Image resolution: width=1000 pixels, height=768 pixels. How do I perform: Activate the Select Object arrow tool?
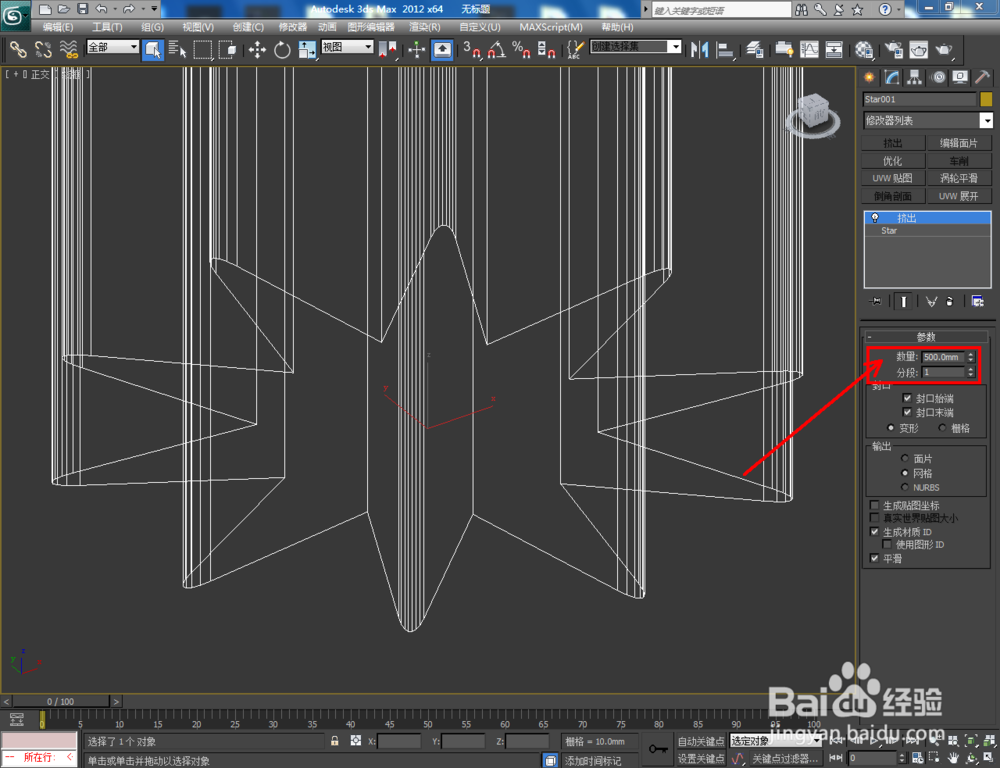tap(153, 49)
